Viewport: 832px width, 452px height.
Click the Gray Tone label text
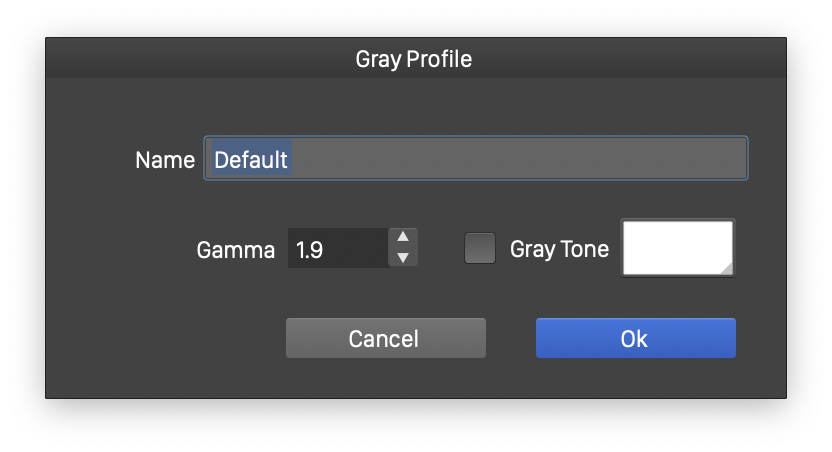[559, 249]
